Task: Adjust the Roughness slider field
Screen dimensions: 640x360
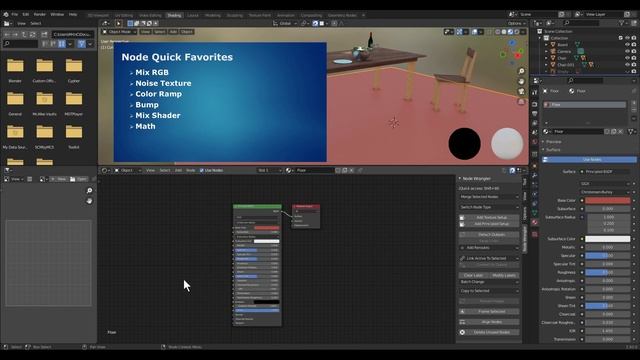Action: 608,272
